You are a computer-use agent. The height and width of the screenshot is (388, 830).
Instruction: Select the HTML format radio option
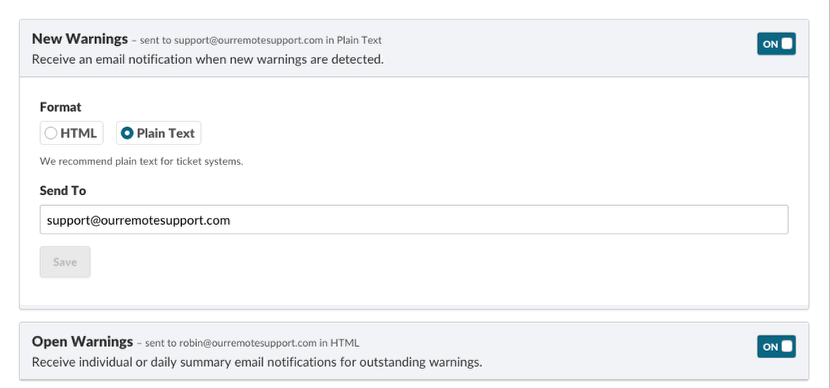pos(71,133)
